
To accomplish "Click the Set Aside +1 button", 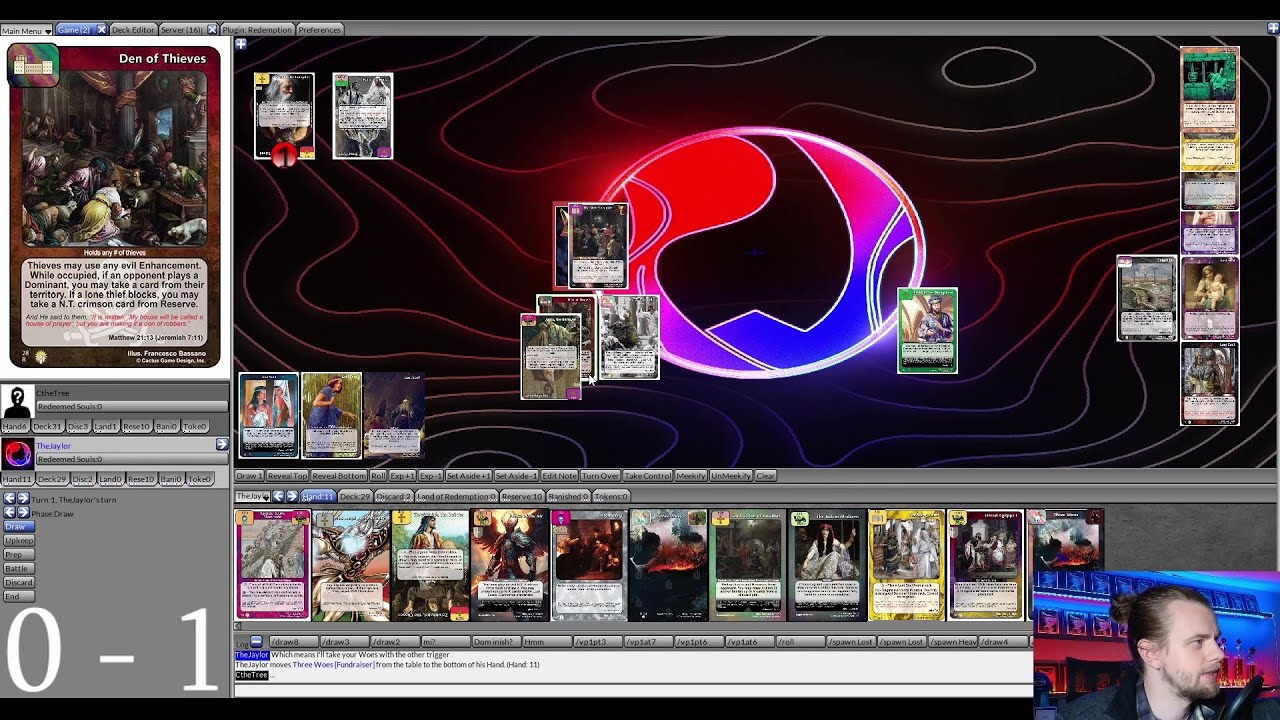I will [x=468, y=476].
